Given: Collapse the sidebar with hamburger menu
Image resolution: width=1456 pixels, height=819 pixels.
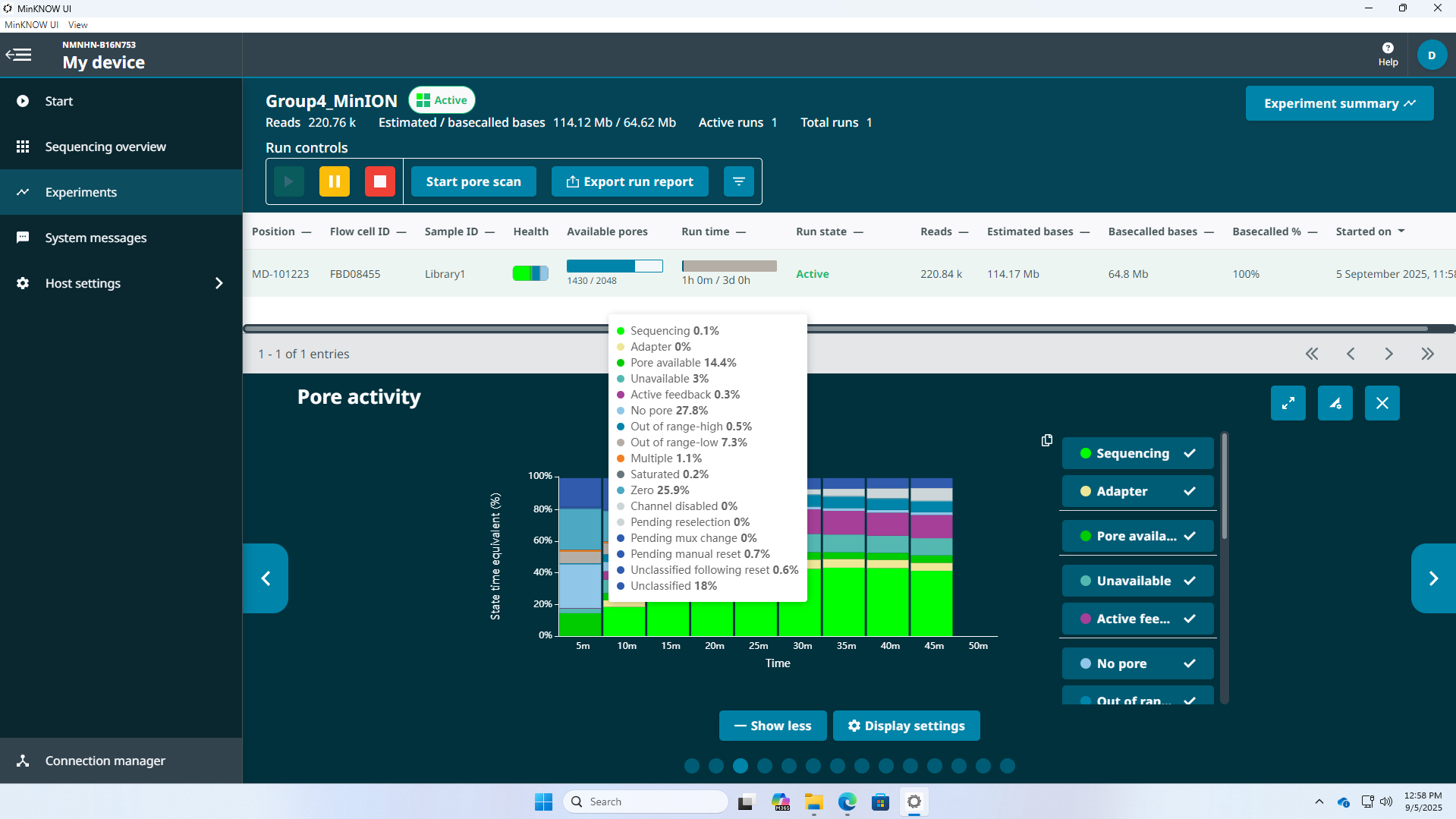Looking at the screenshot, I should [19, 55].
